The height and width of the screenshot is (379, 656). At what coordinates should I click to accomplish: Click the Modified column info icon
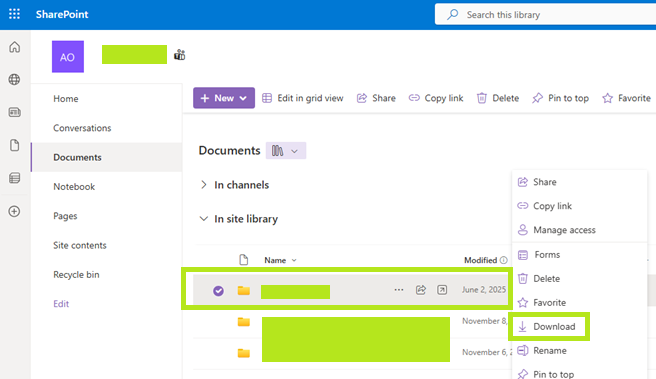click(x=504, y=260)
